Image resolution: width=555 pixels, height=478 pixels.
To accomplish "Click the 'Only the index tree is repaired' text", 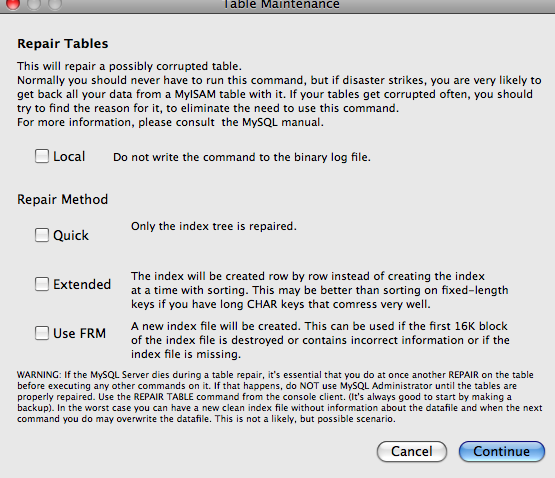I will click(x=214, y=226).
